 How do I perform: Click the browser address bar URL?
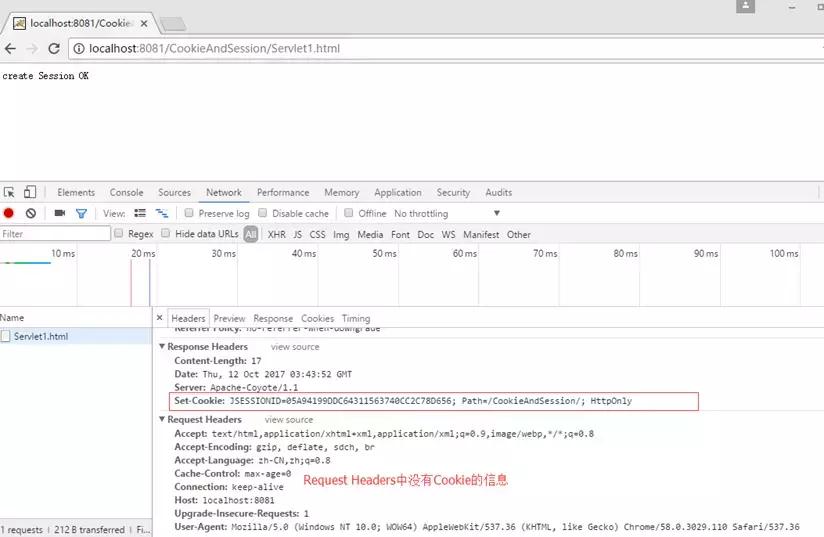214,49
